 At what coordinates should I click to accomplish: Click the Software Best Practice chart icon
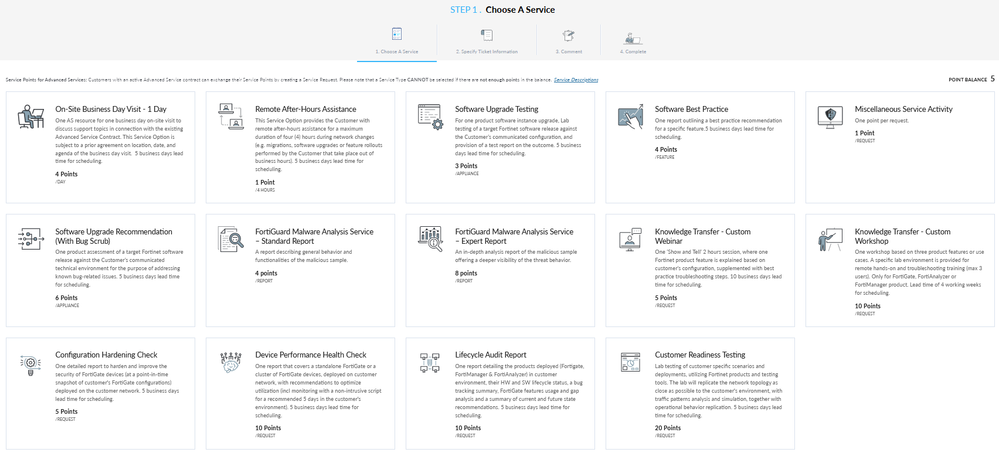coord(630,117)
